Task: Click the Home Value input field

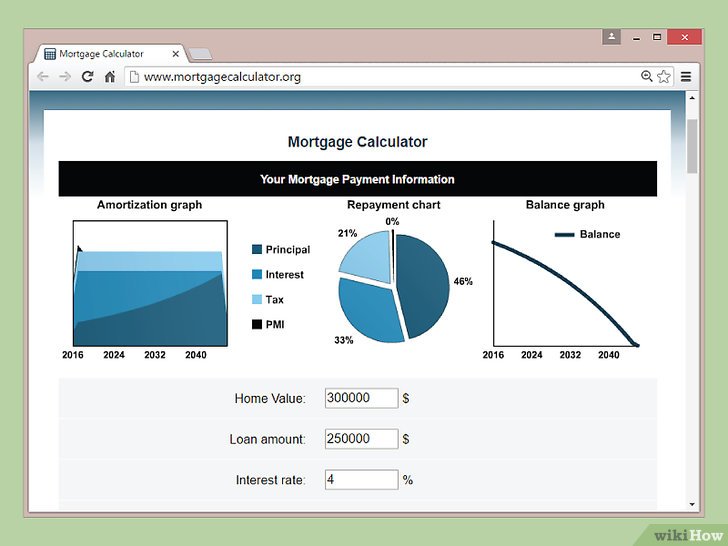Action: coord(361,398)
